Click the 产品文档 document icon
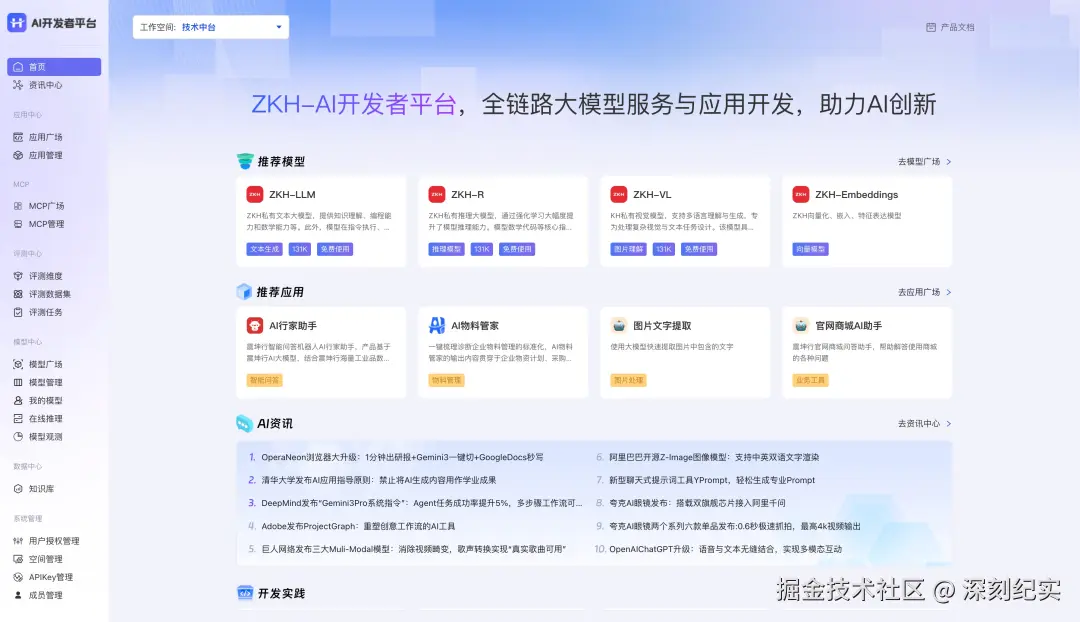 coord(931,27)
